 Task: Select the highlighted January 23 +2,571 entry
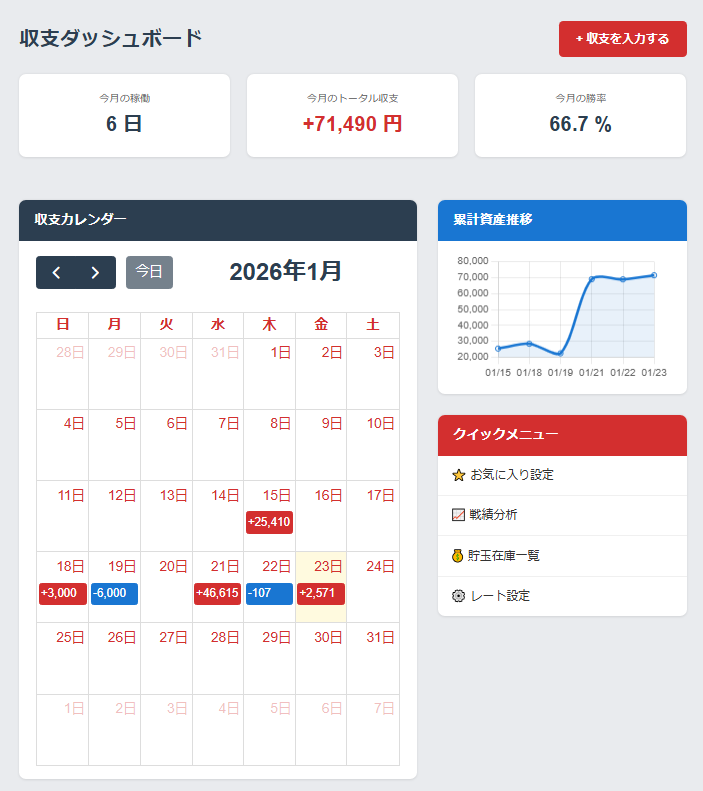[321, 593]
